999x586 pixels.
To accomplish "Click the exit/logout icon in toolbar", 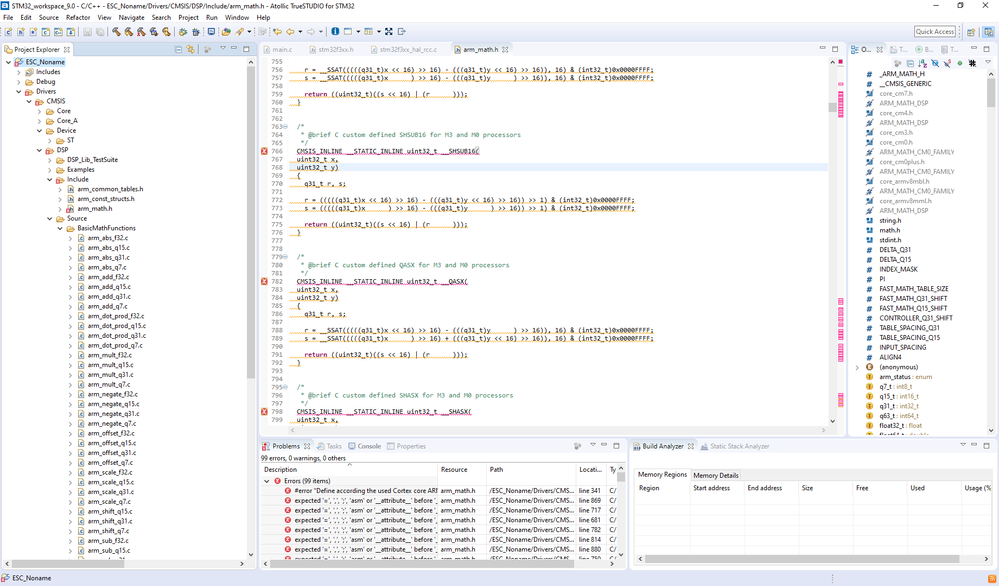I will click(x=402, y=31).
